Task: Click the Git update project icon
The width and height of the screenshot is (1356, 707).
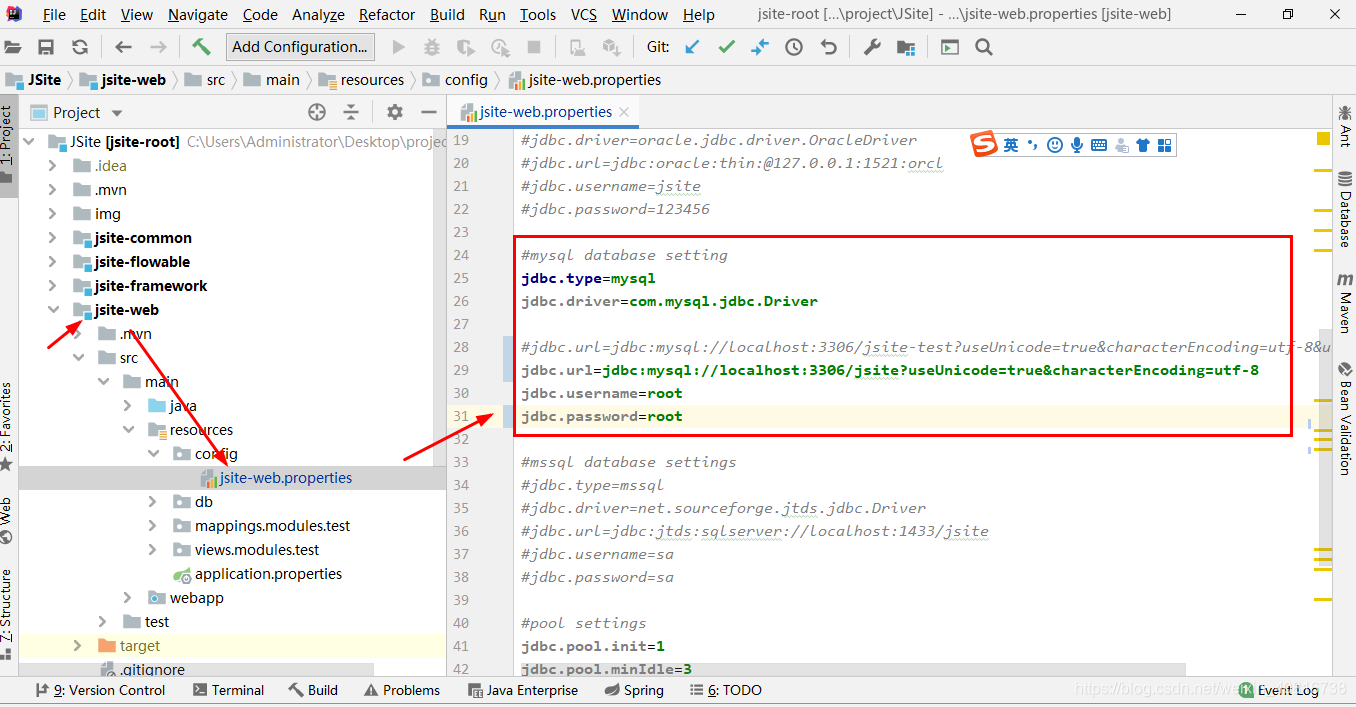Action: pos(692,47)
